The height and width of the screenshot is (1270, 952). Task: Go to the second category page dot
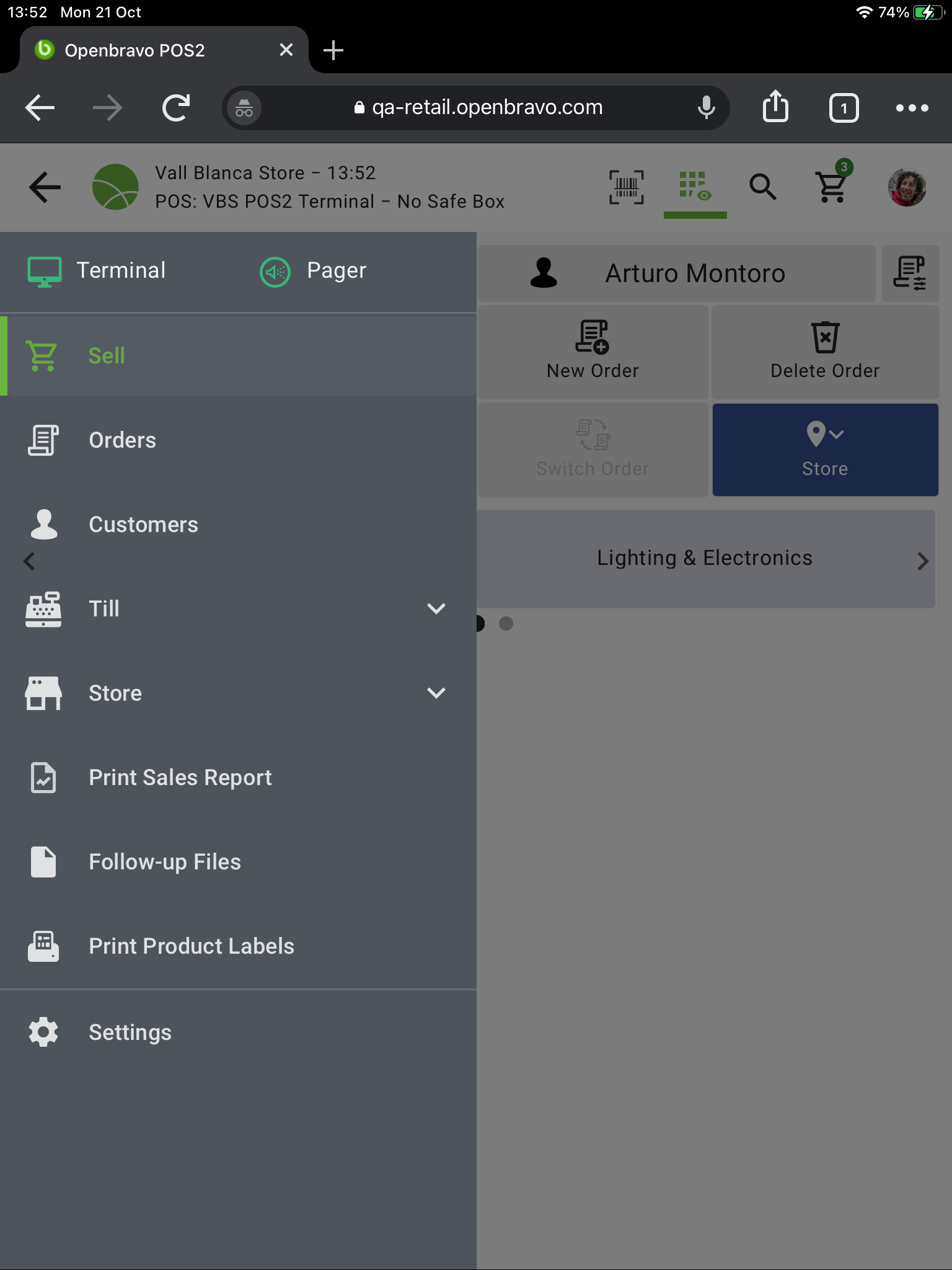tap(506, 623)
